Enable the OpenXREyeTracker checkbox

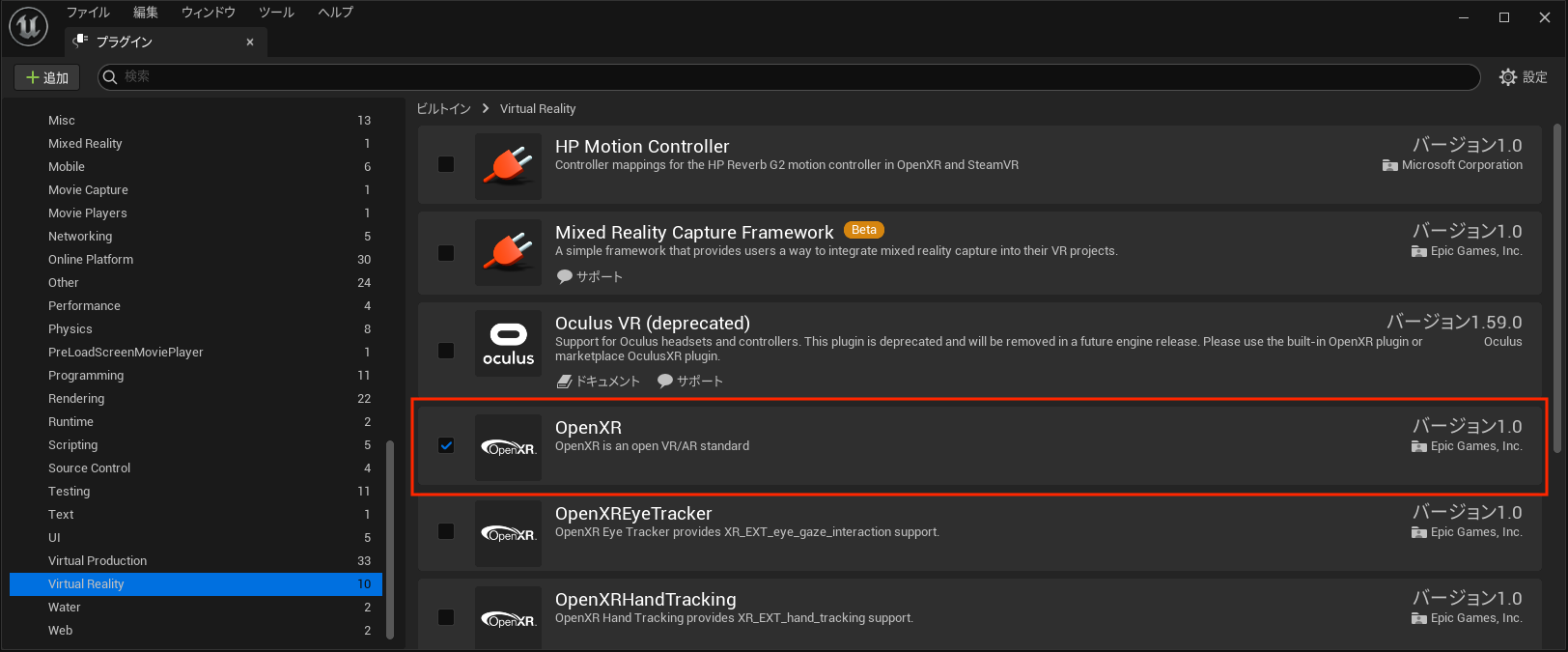tap(446, 531)
